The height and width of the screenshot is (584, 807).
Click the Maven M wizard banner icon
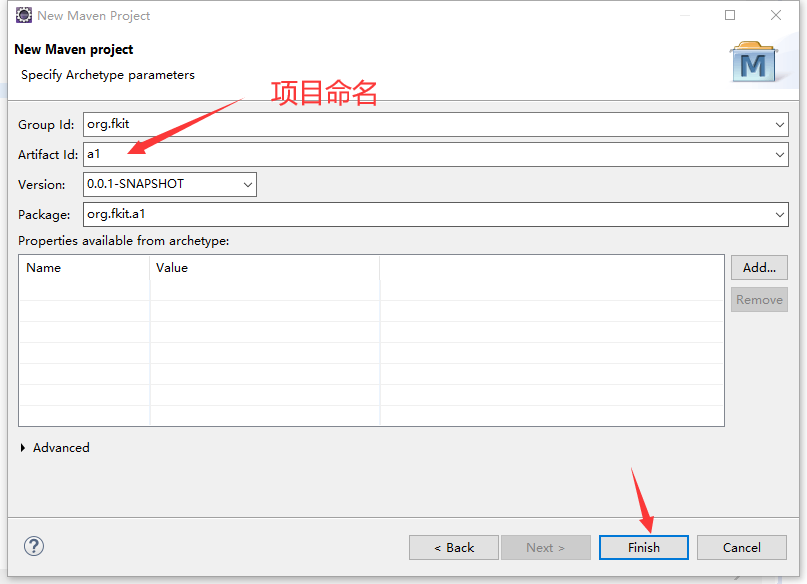(x=753, y=63)
